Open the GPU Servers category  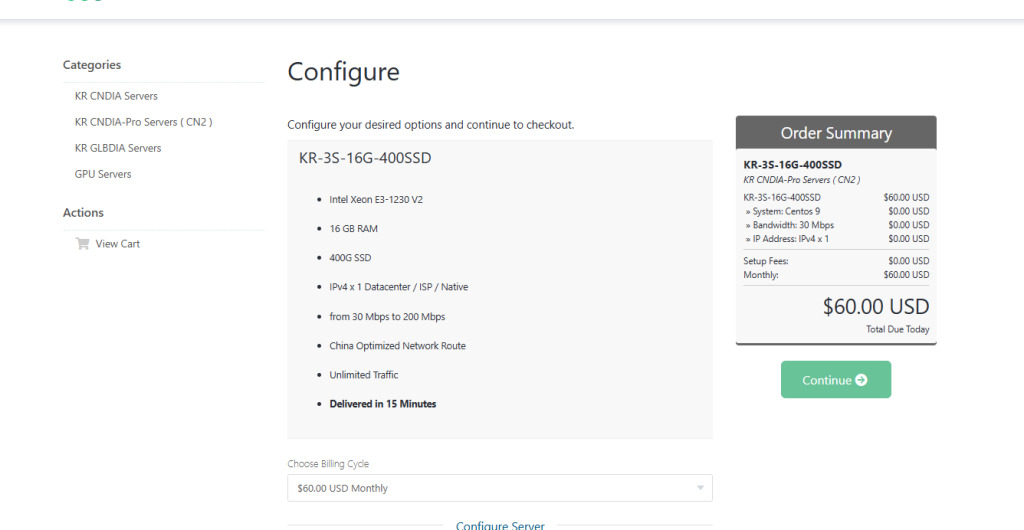click(103, 174)
